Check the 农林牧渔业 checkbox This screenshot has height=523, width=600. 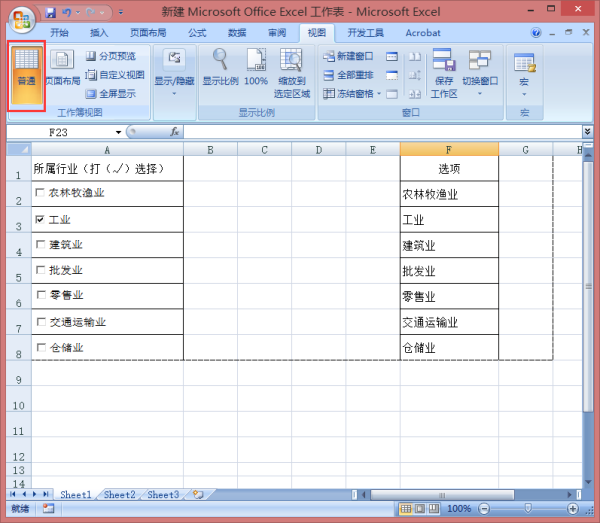coord(39,192)
